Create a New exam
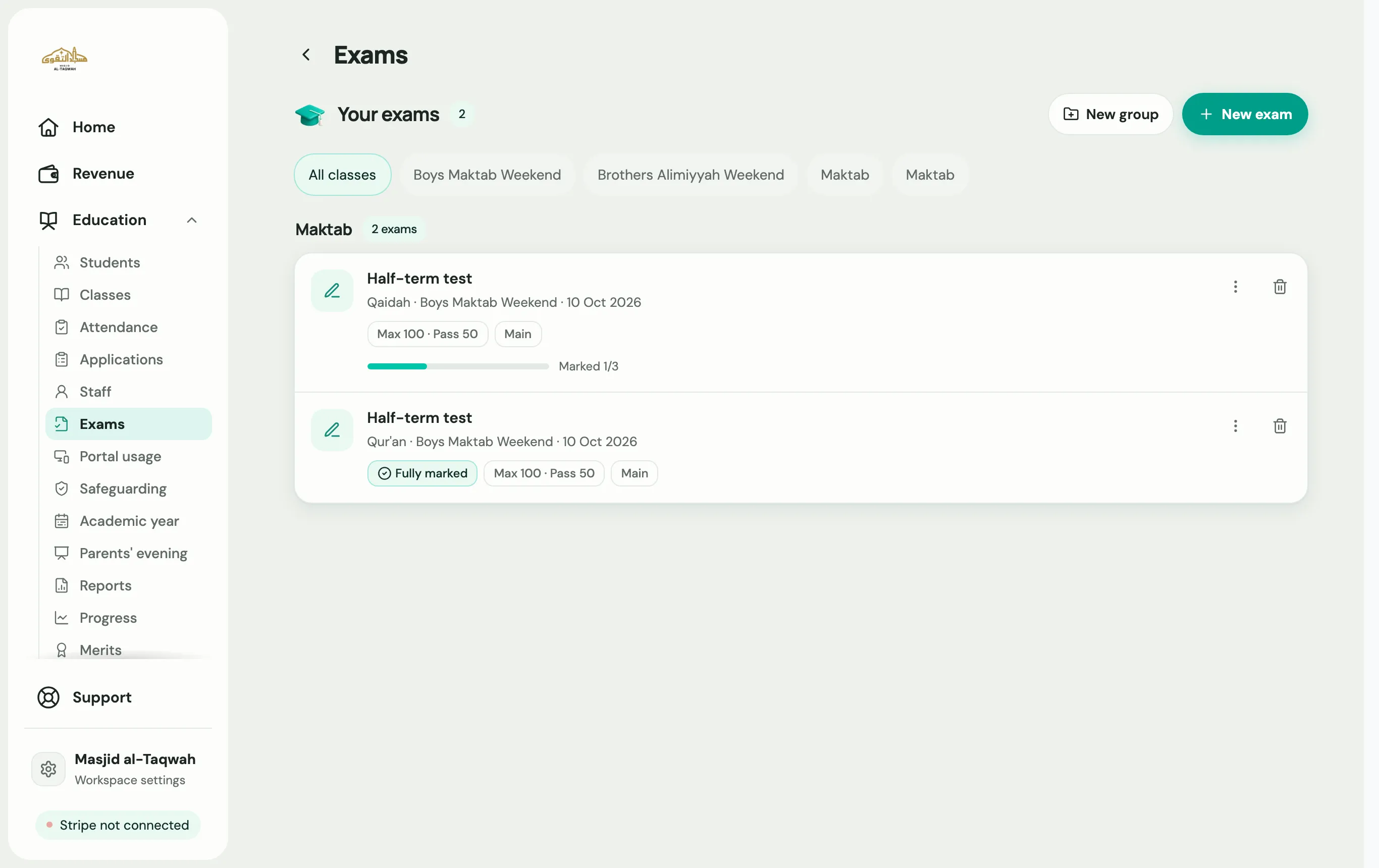This screenshot has width=1379, height=868. 1245,114
